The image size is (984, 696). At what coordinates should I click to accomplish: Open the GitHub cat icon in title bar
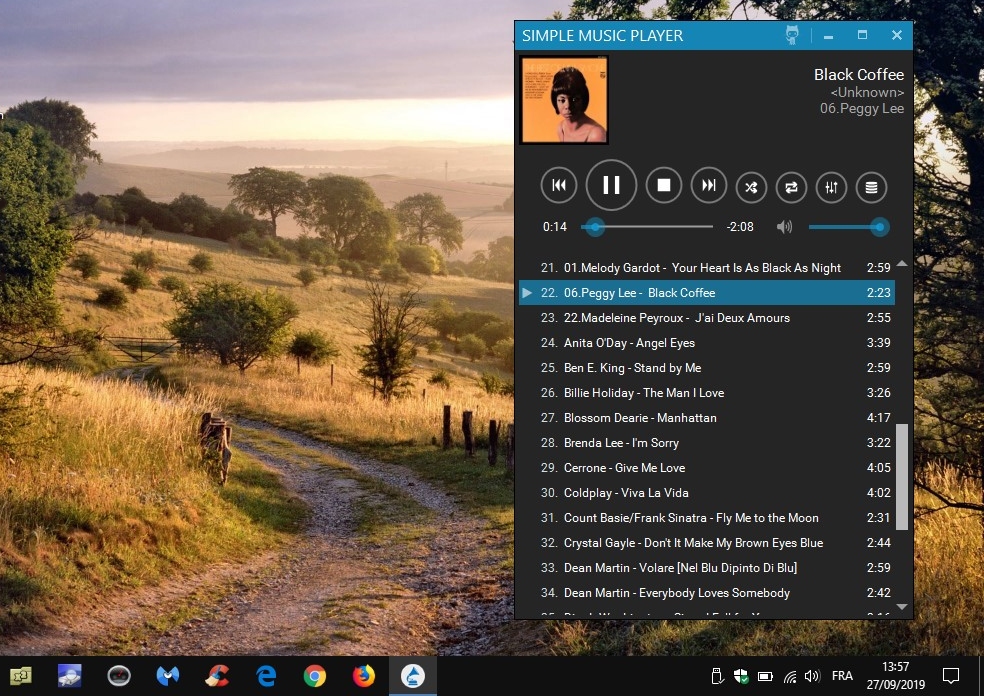tap(792, 35)
